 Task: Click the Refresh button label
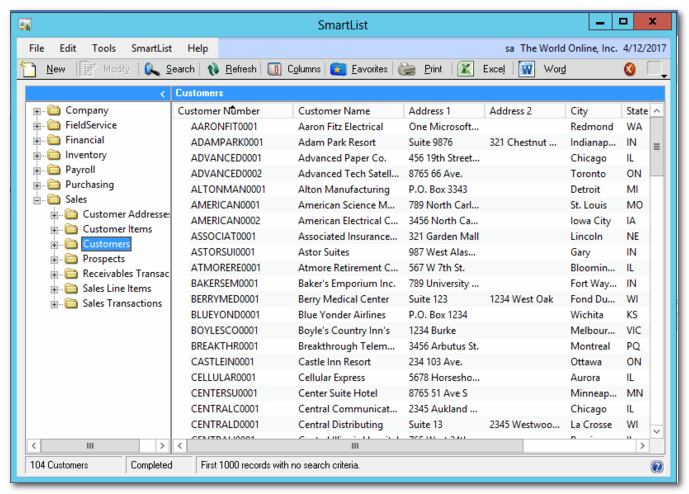tap(241, 69)
